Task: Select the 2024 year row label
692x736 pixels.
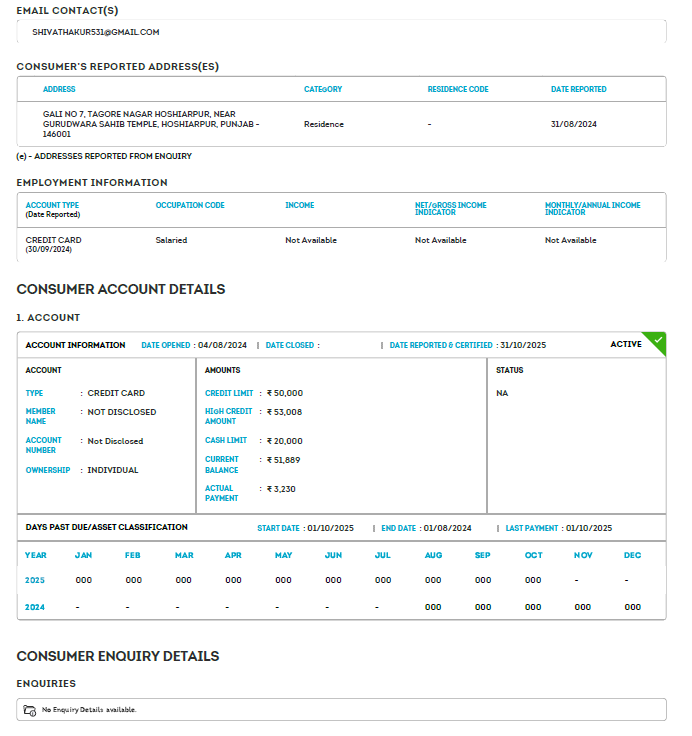Action: [x=36, y=607]
